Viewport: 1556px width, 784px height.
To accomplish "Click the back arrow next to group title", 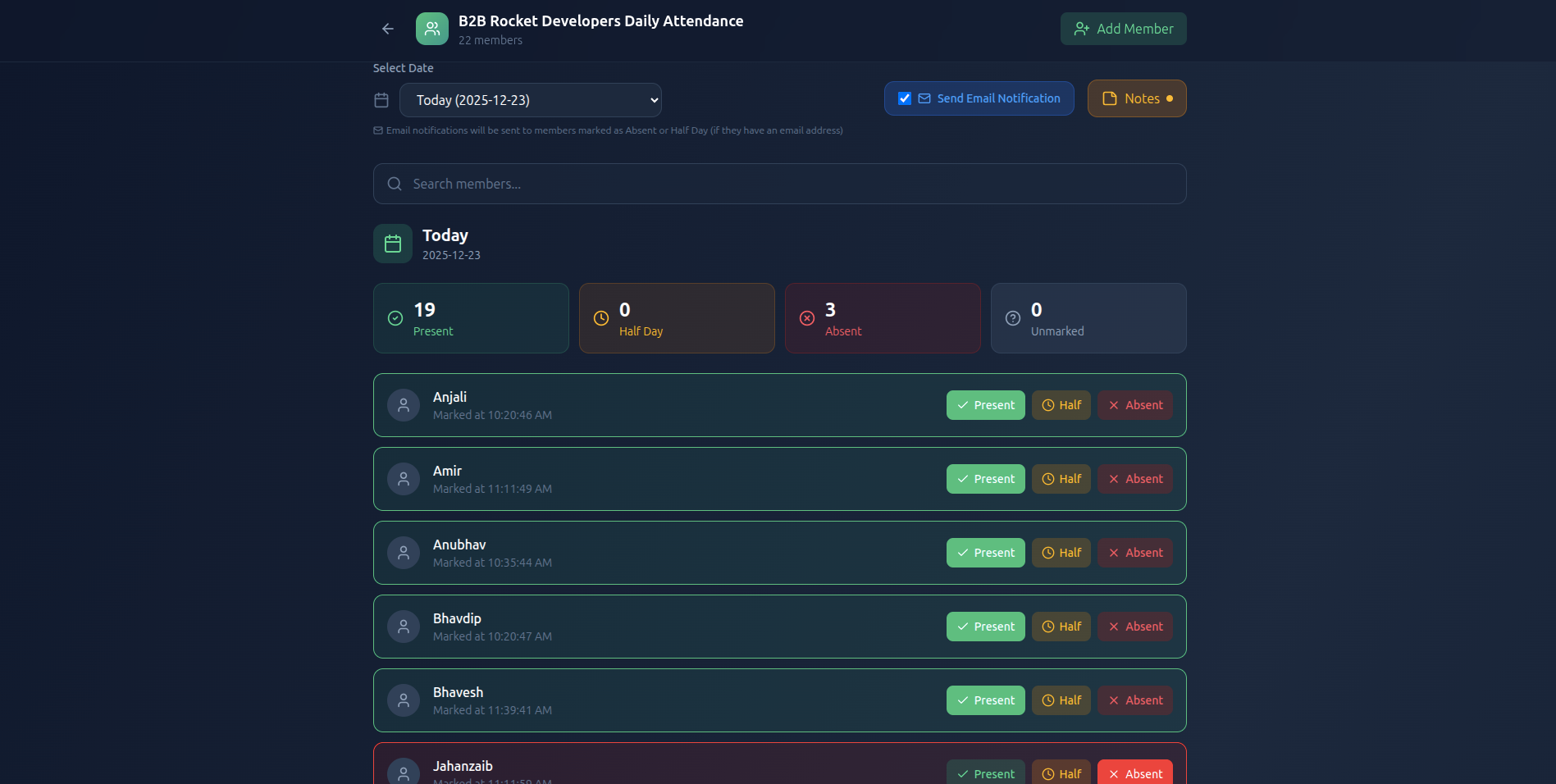I will pos(386,29).
